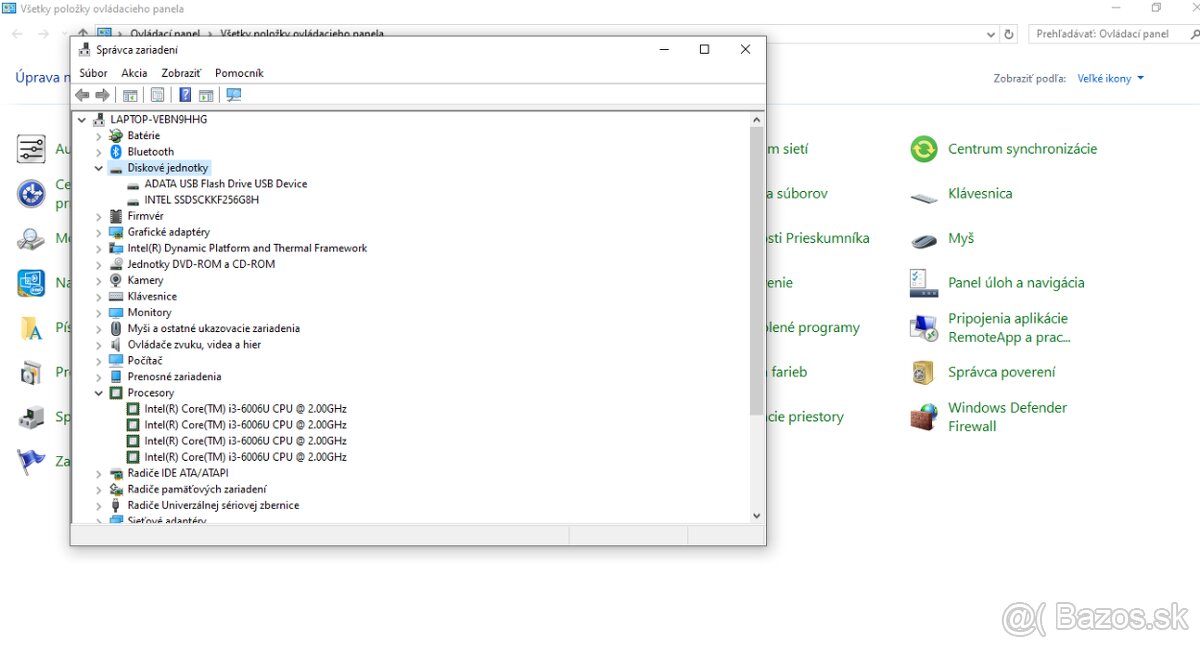Select INTEL SSDSCKKF256G8H disk drive

pyautogui.click(x=201, y=200)
